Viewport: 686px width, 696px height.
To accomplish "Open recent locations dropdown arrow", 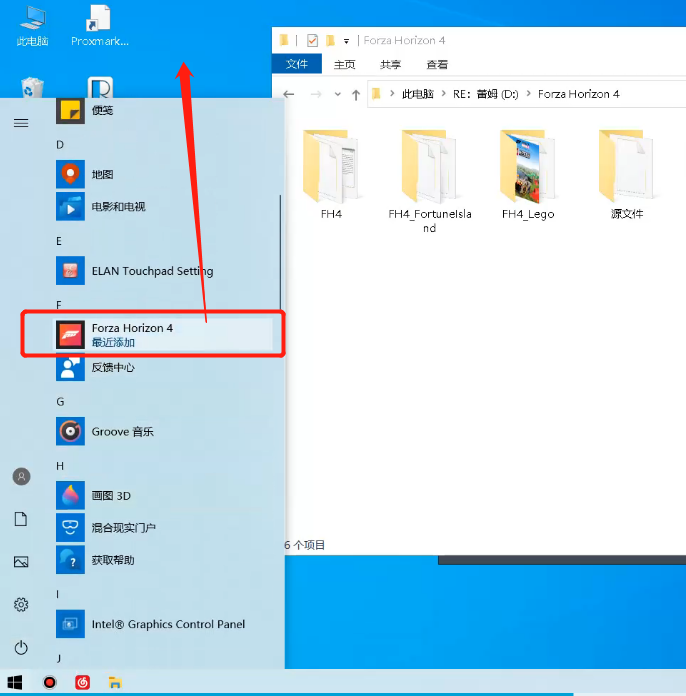I will (337, 94).
